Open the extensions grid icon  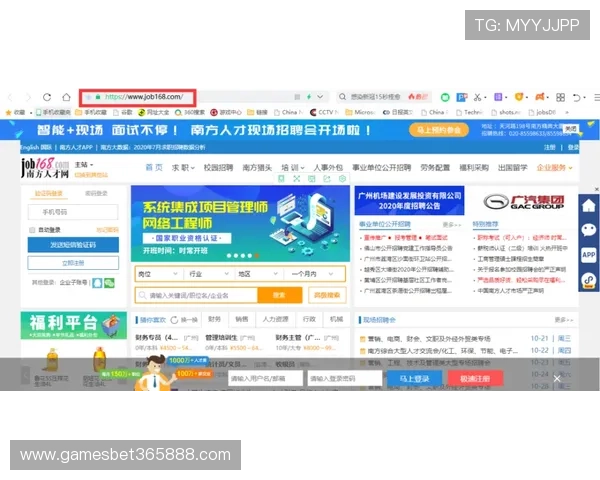(560, 97)
